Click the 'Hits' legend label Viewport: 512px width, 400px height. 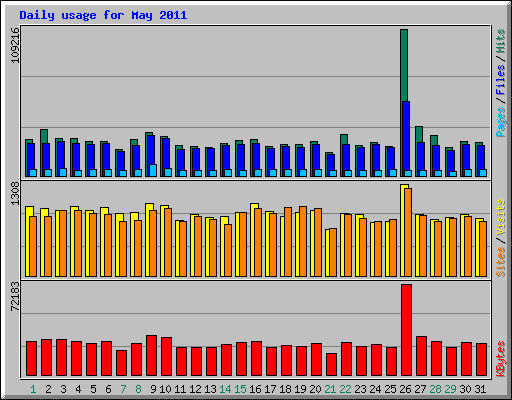pyautogui.click(x=501, y=41)
